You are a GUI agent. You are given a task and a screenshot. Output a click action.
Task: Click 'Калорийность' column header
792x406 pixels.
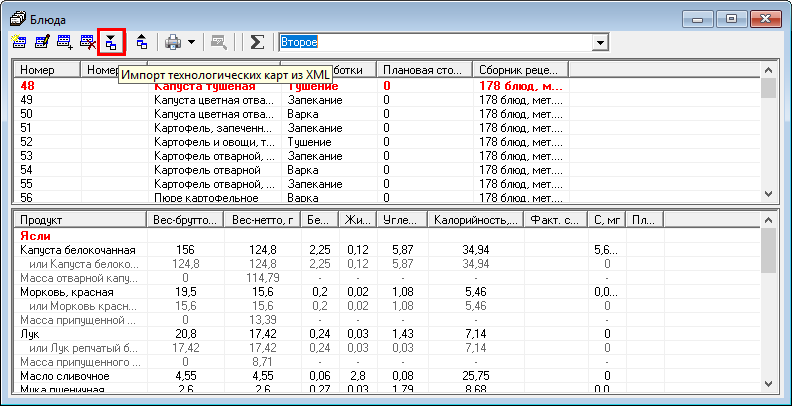tap(475, 220)
